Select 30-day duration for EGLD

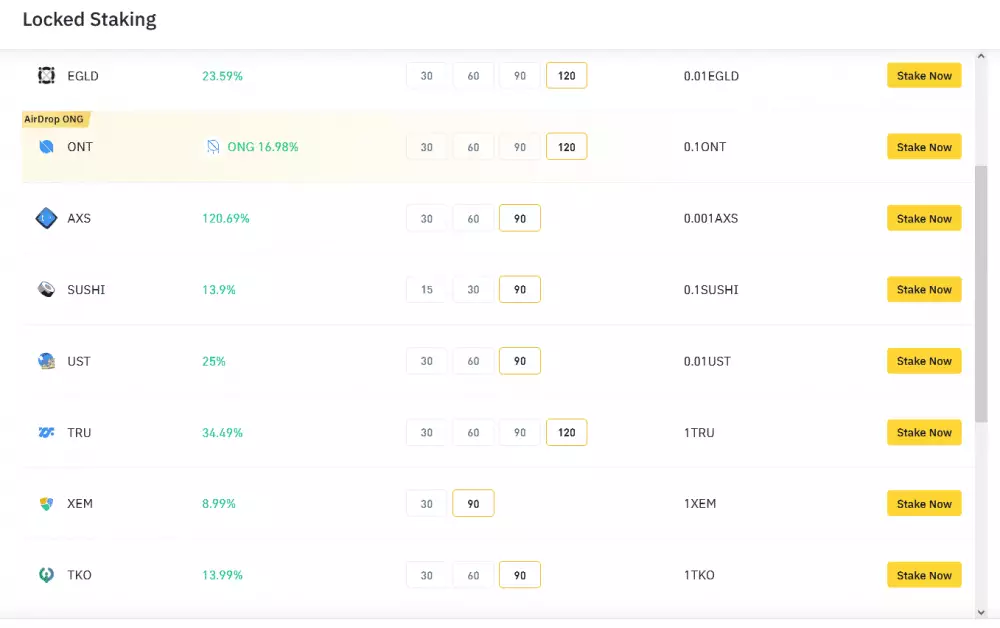[x=427, y=76]
